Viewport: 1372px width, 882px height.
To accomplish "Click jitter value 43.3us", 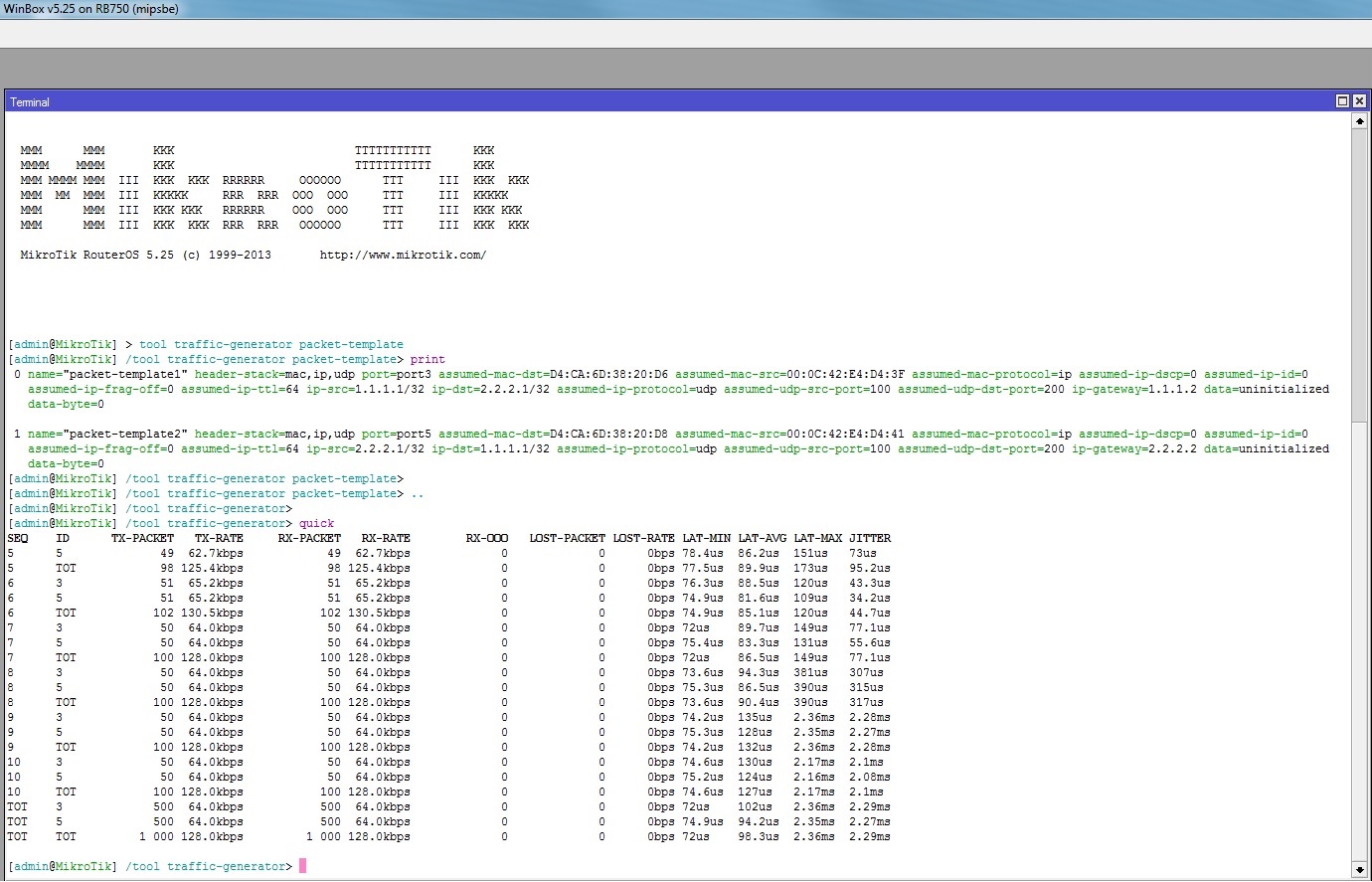I will pyautogui.click(x=870, y=583).
